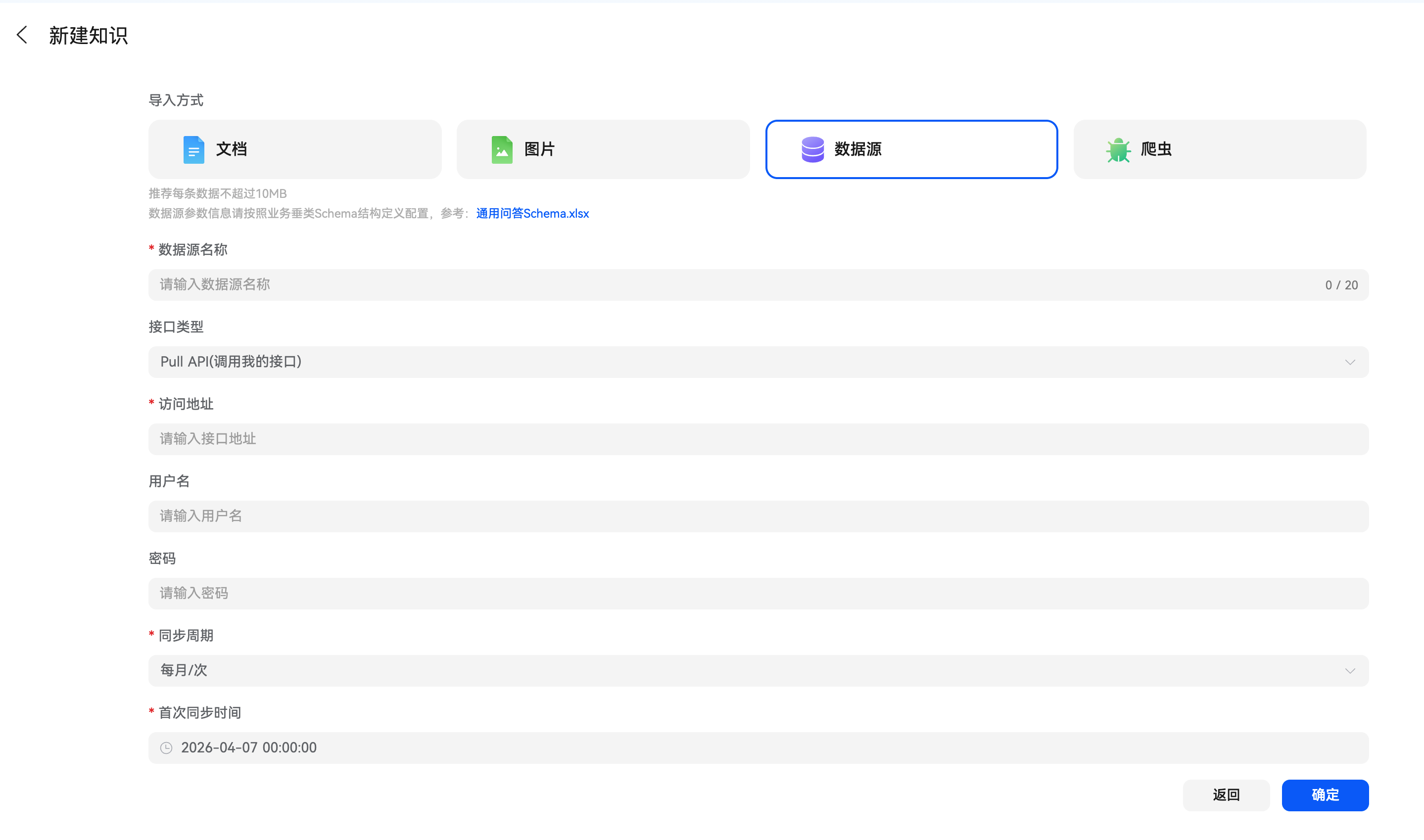Click the 导入方式 section label

coord(176,100)
